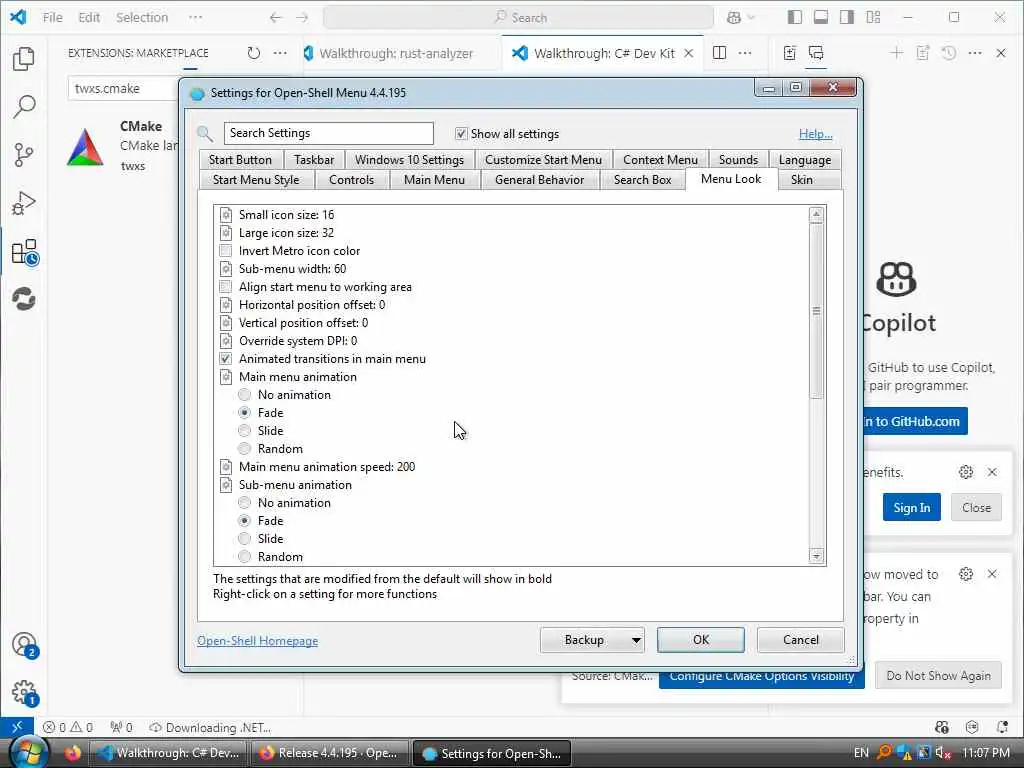Select Random for main menu animation
The image size is (1024, 768).
(x=244, y=449)
